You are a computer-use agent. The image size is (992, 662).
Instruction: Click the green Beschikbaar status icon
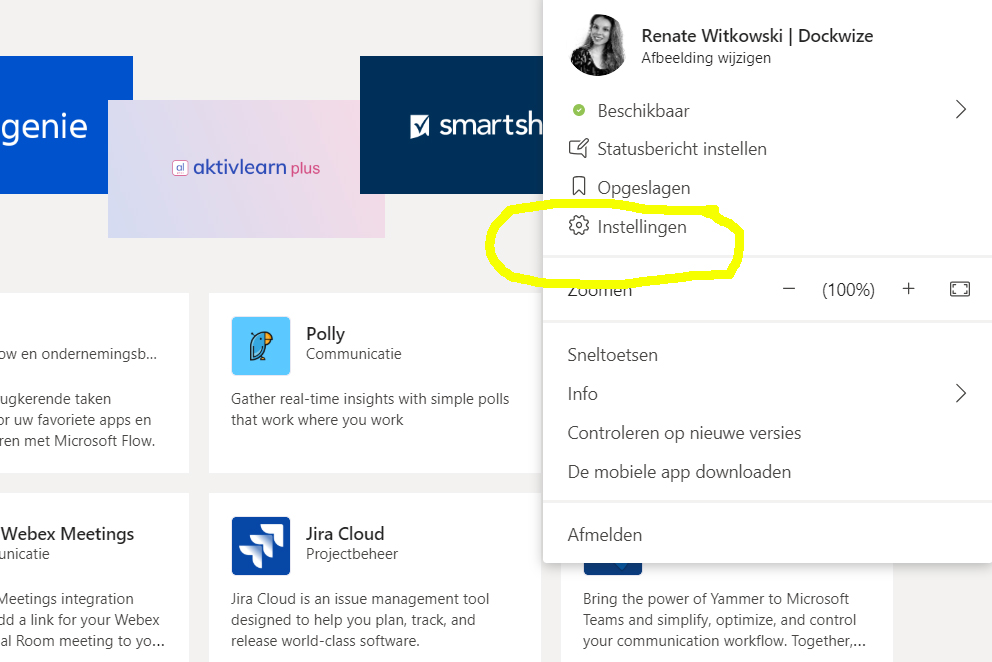[x=578, y=111]
